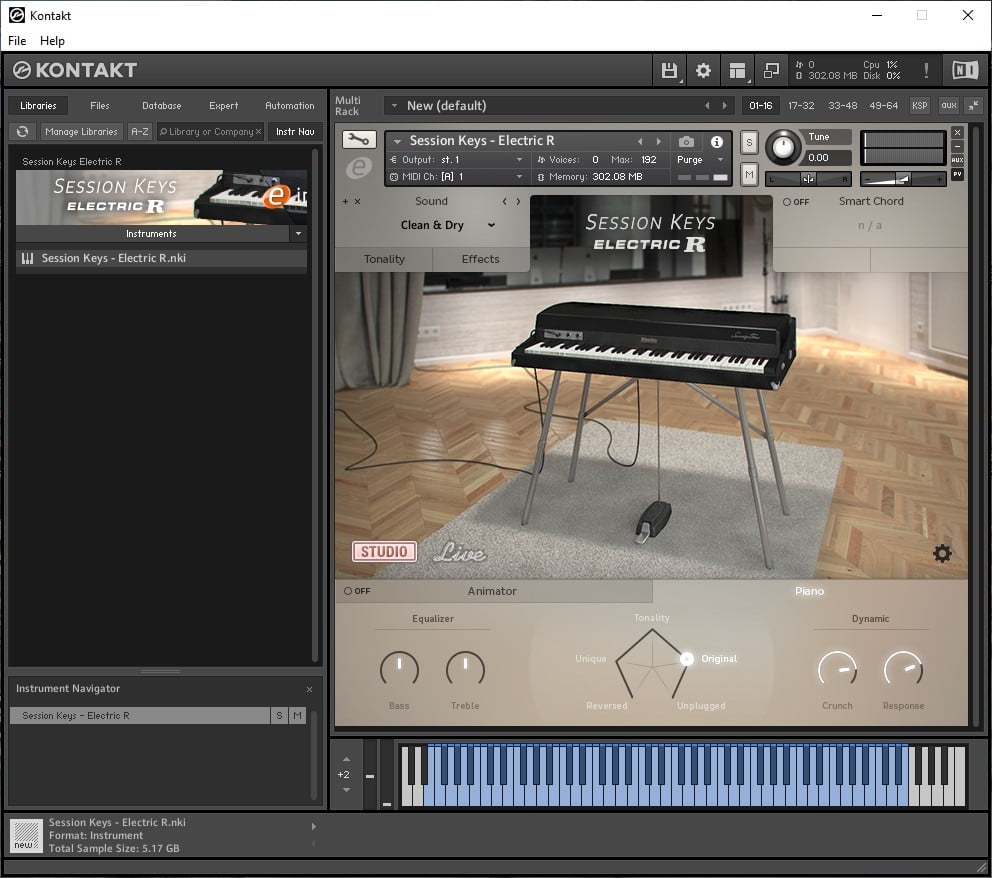Switch to STUDIO mode
This screenshot has height=878, width=992.
point(384,552)
